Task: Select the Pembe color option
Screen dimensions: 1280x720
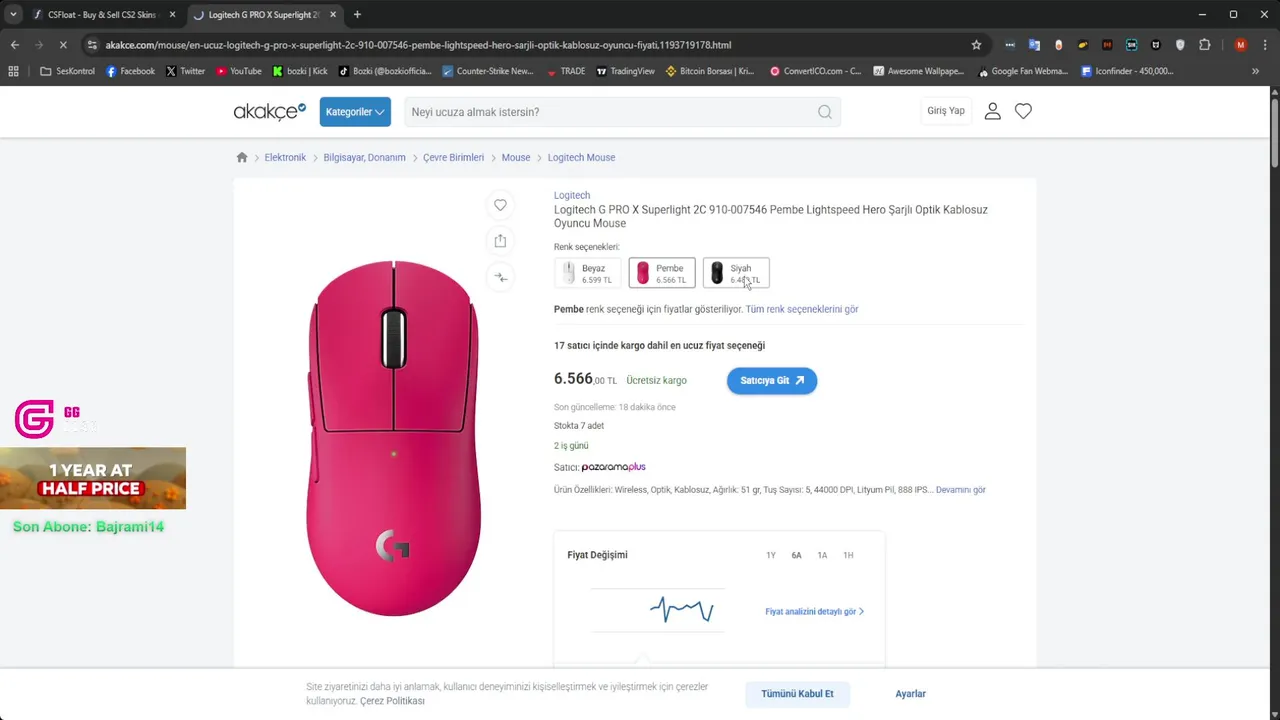Action: tap(662, 273)
